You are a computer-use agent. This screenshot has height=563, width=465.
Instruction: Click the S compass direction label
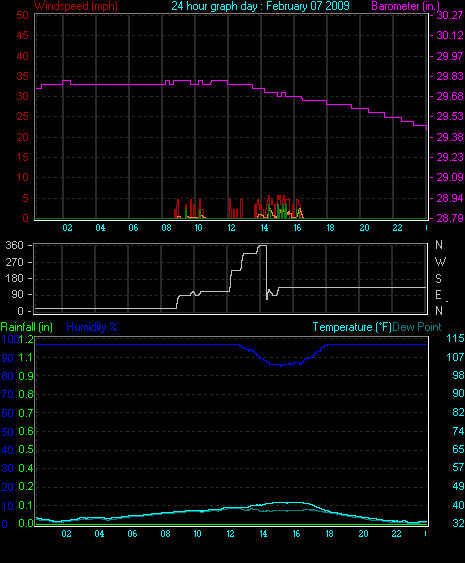438,278
